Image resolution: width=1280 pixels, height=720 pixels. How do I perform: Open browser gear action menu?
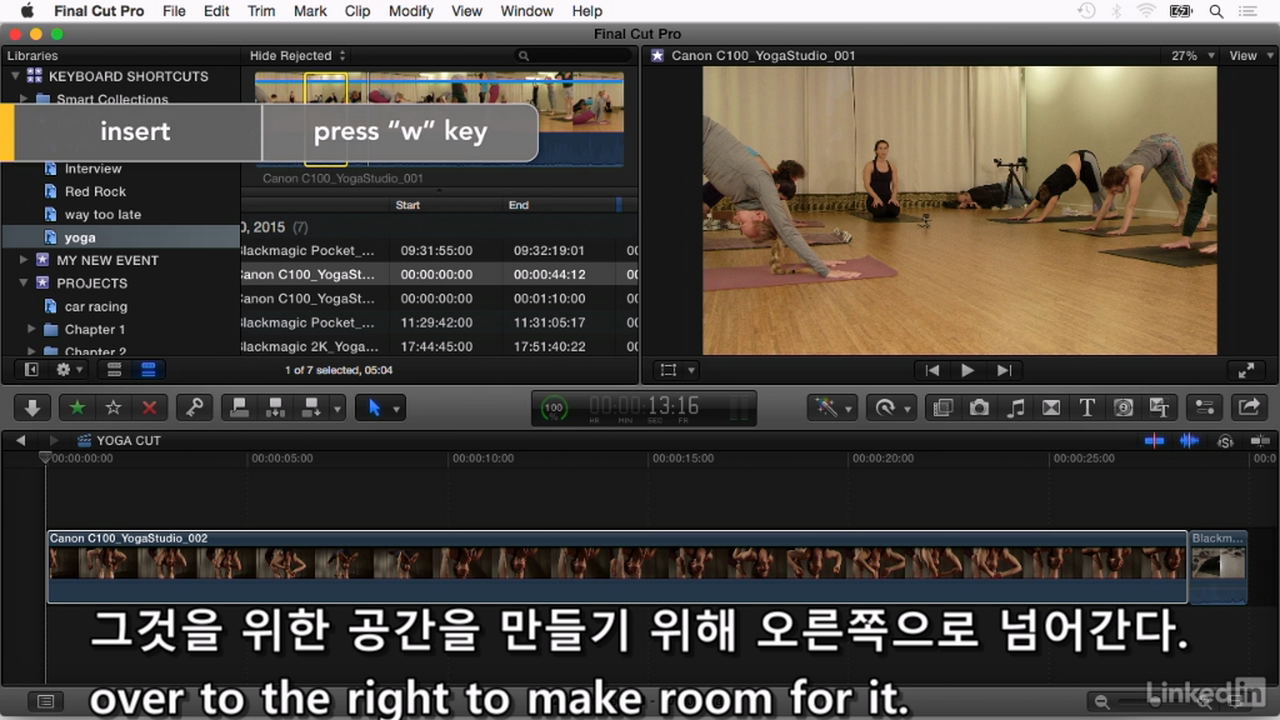click(70, 370)
